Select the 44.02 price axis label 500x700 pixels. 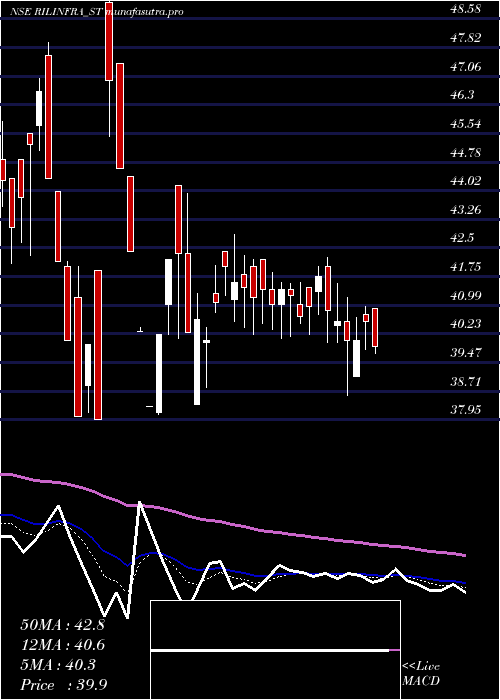click(x=466, y=181)
